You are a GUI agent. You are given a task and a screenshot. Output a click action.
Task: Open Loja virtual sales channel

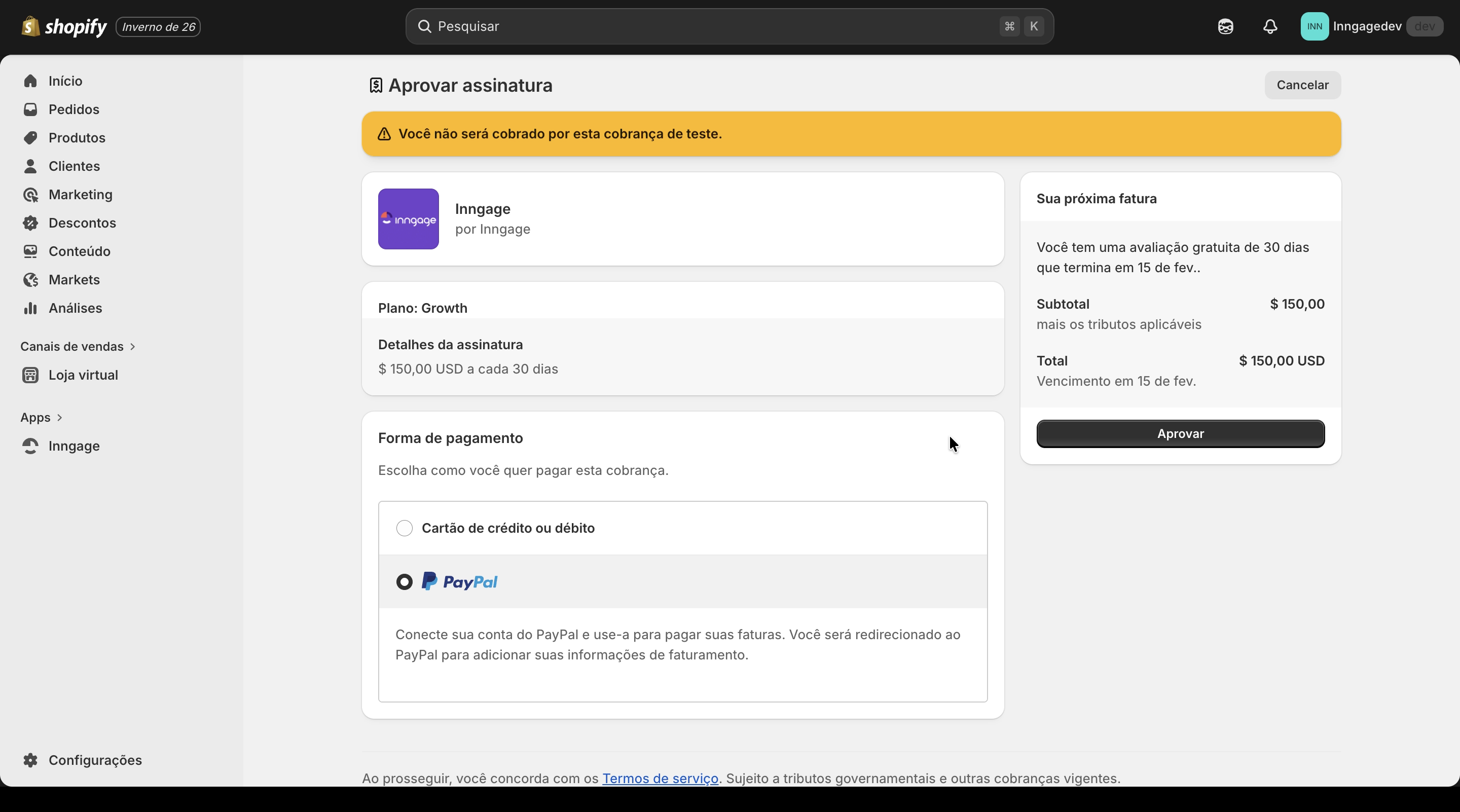(83, 375)
